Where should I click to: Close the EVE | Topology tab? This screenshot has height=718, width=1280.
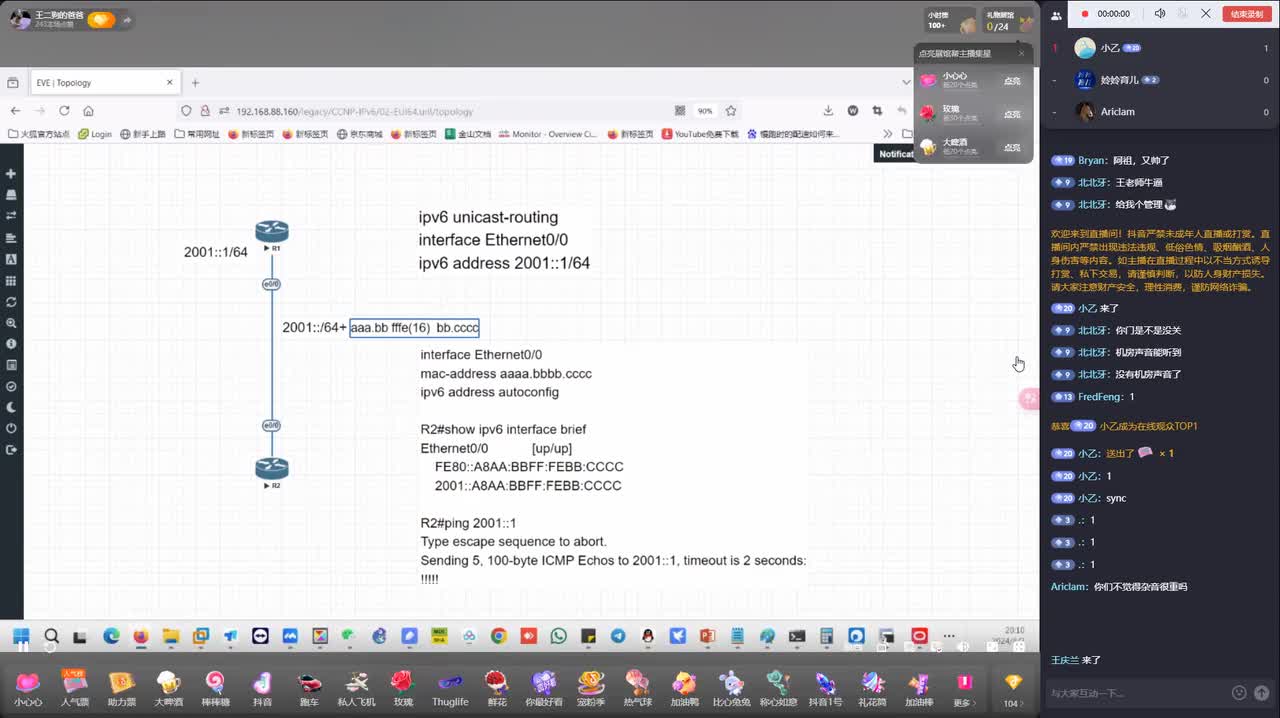(x=170, y=83)
